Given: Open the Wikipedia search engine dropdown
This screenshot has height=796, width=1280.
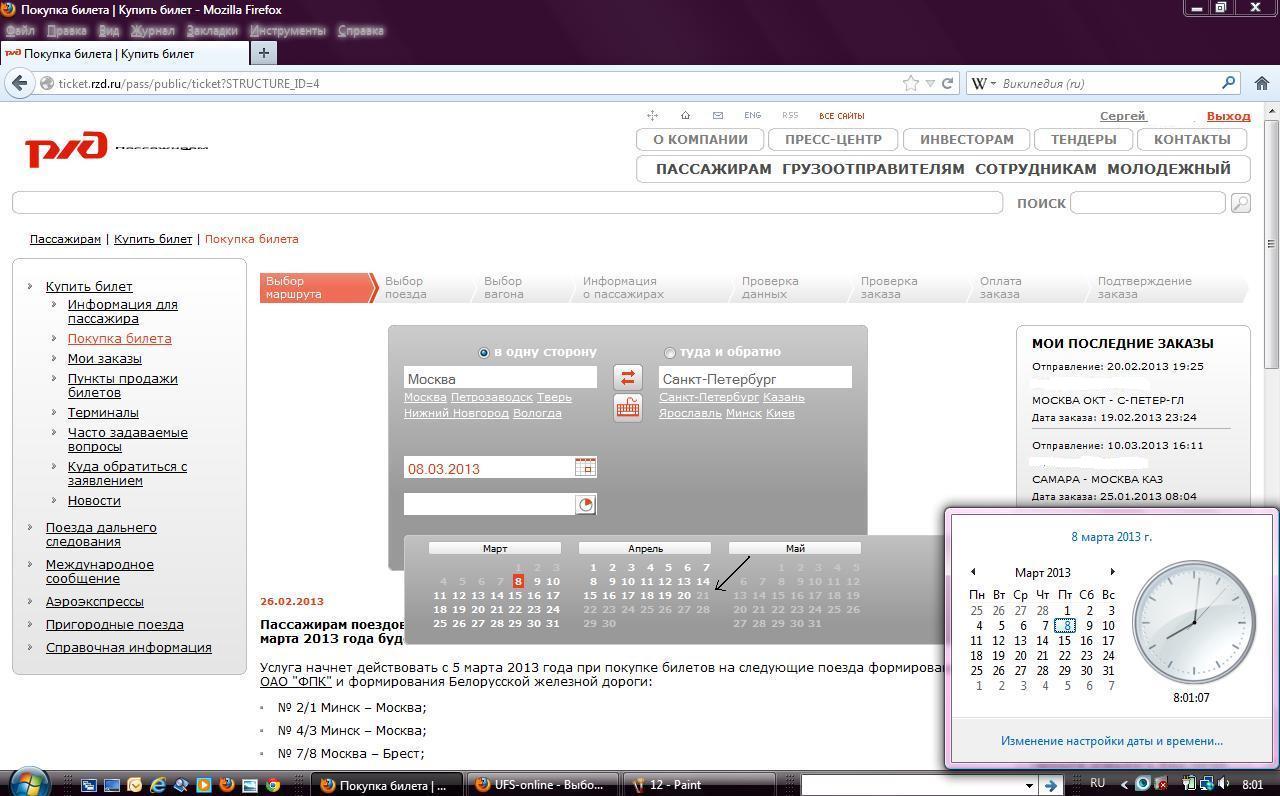Looking at the screenshot, I should pos(984,84).
